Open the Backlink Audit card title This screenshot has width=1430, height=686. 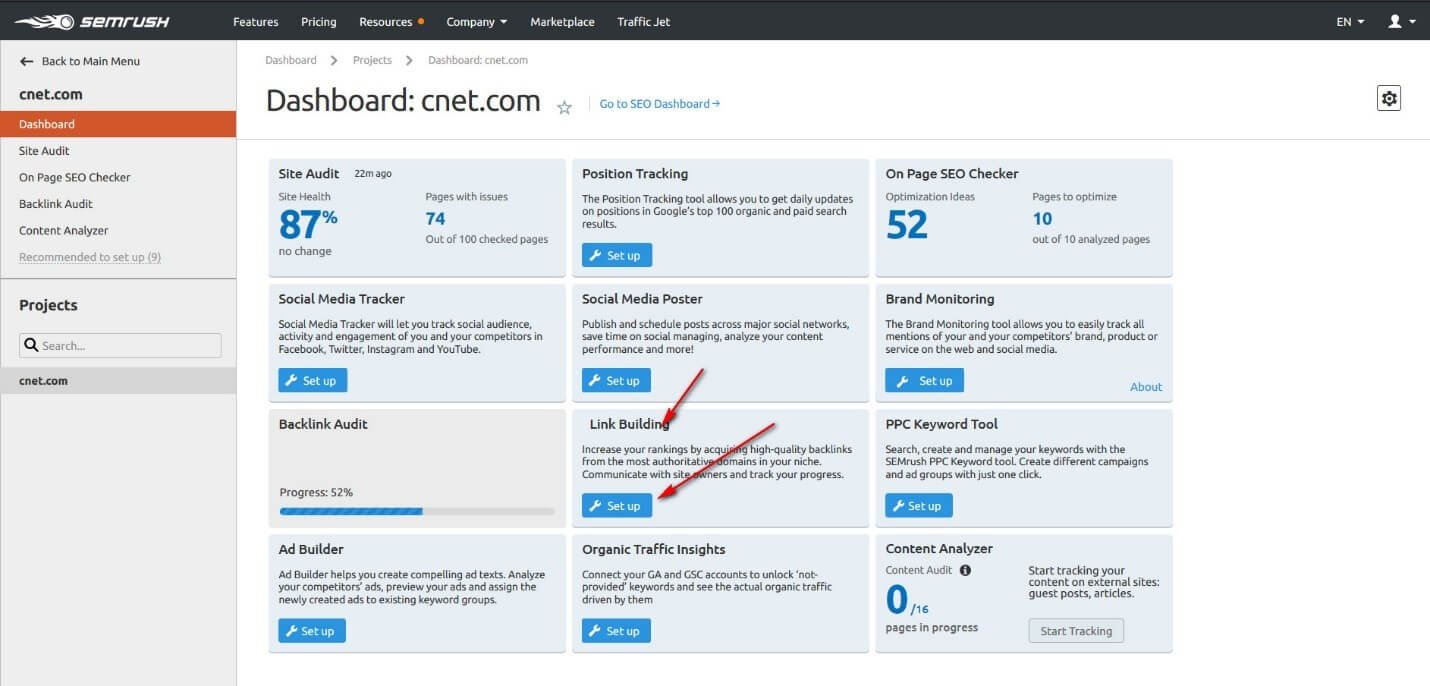coord(323,424)
